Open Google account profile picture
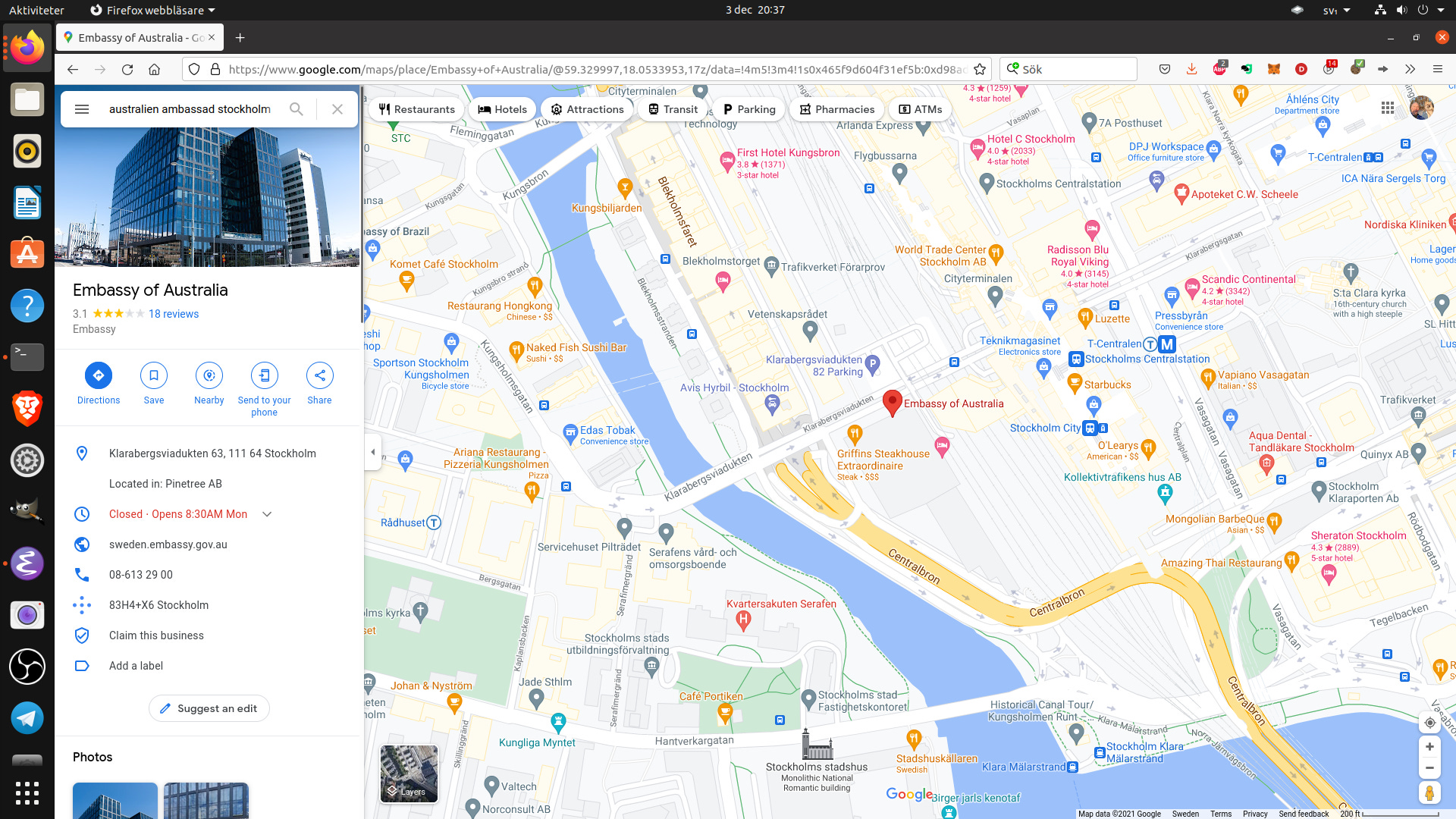 1422,108
